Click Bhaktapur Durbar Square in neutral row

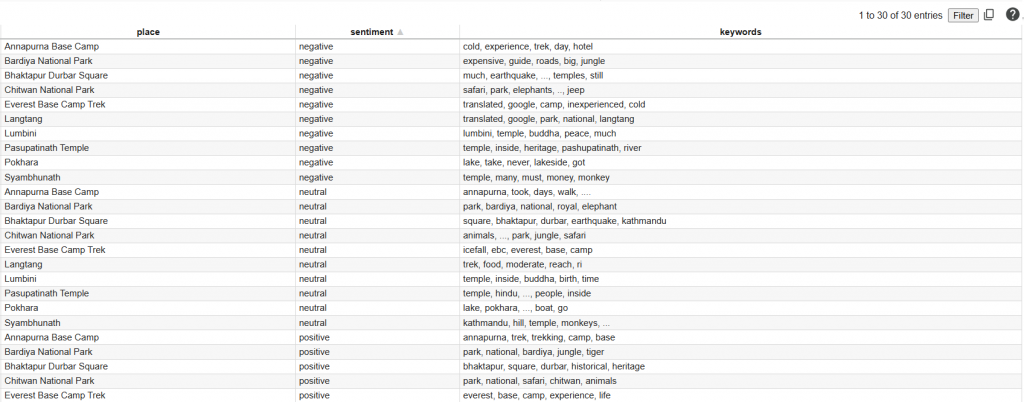[56, 221]
